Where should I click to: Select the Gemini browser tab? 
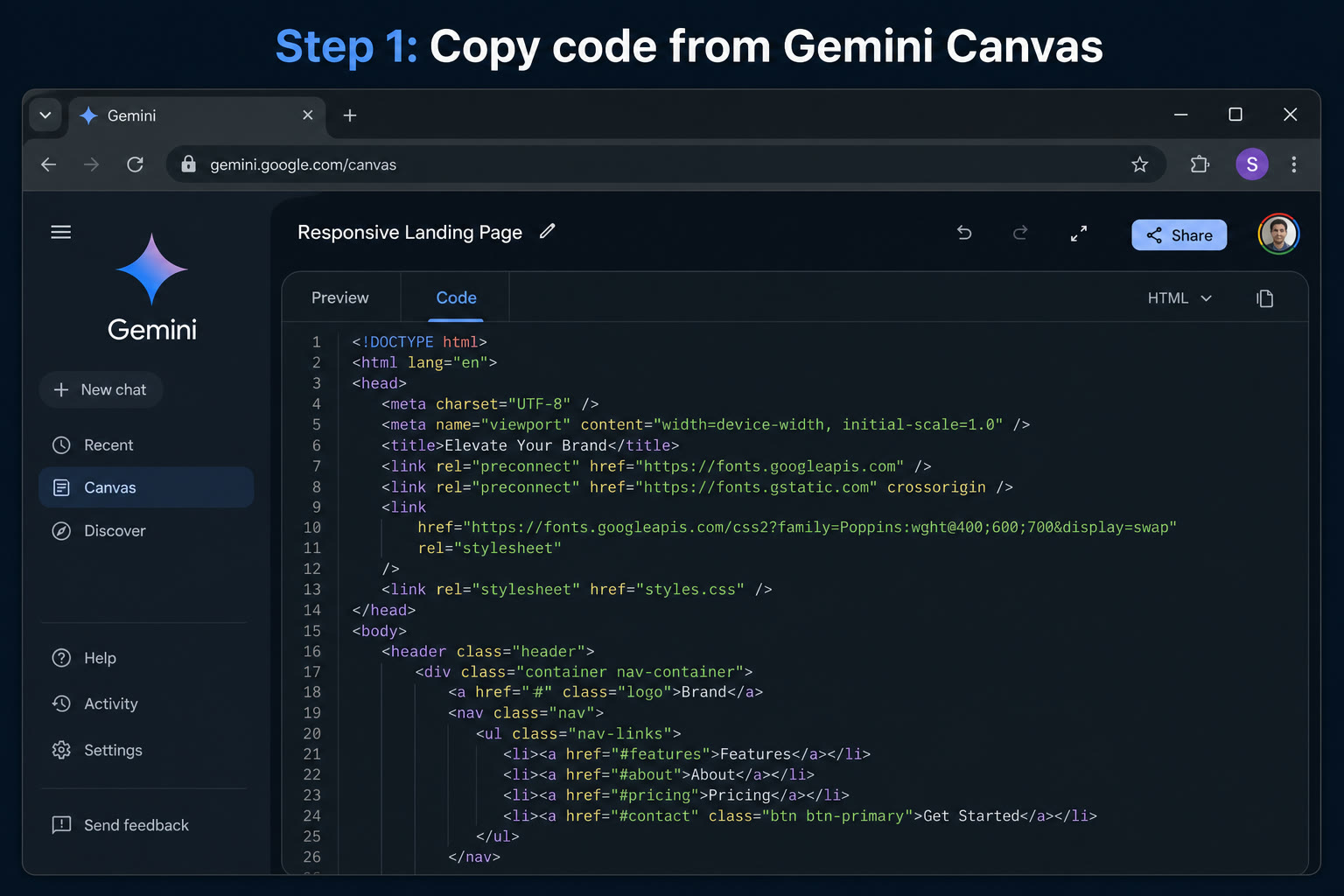[x=197, y=115]
